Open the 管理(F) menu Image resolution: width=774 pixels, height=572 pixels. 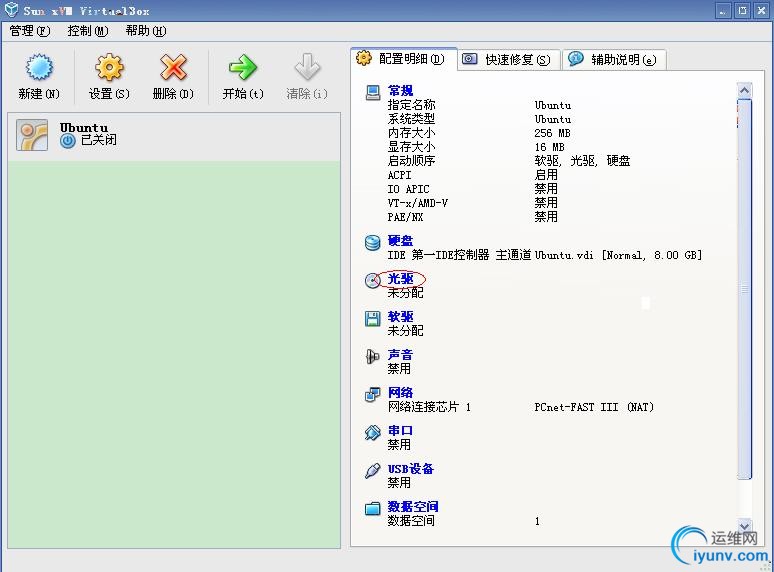click(x=30, y=31)
